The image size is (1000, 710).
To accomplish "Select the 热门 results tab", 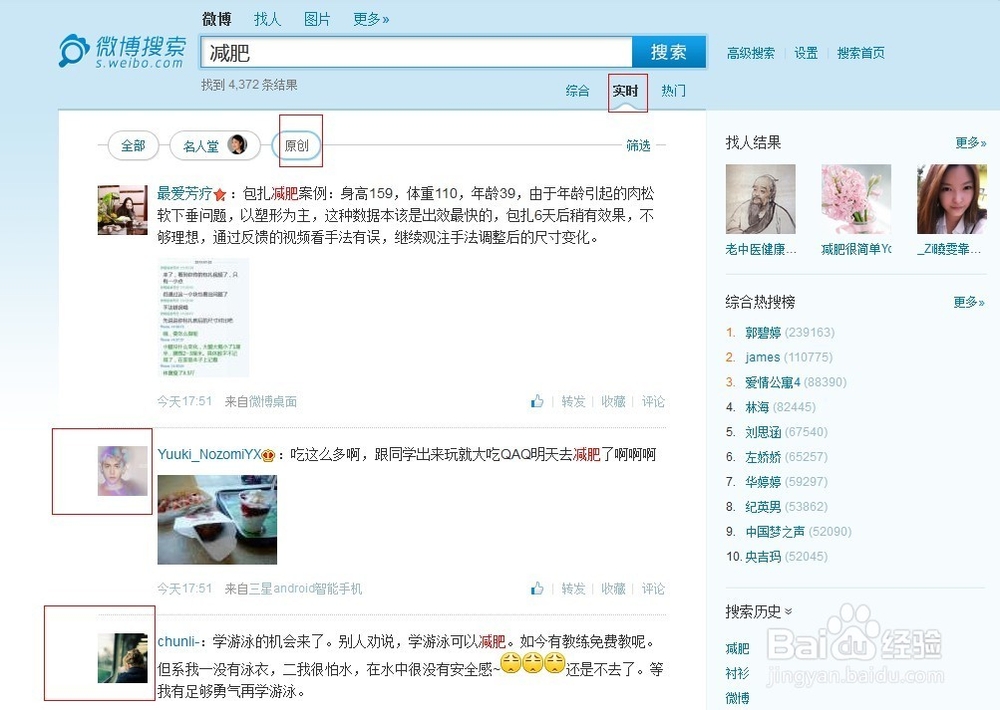I will click(673, 91).
